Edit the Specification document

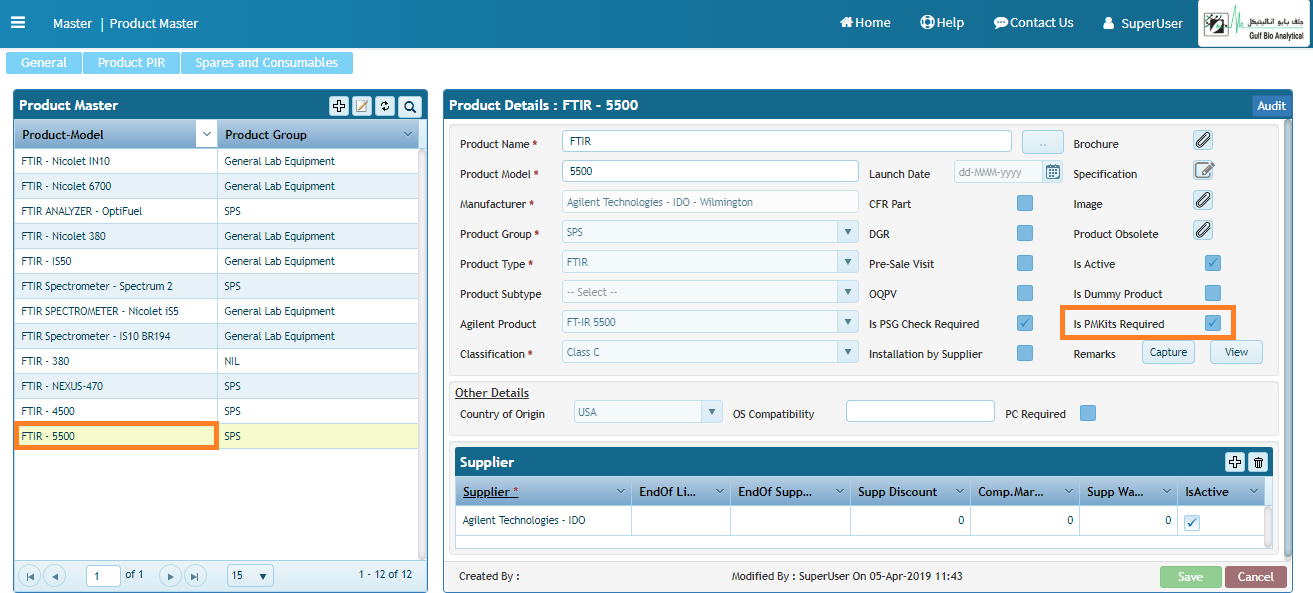pos(1203,170)
